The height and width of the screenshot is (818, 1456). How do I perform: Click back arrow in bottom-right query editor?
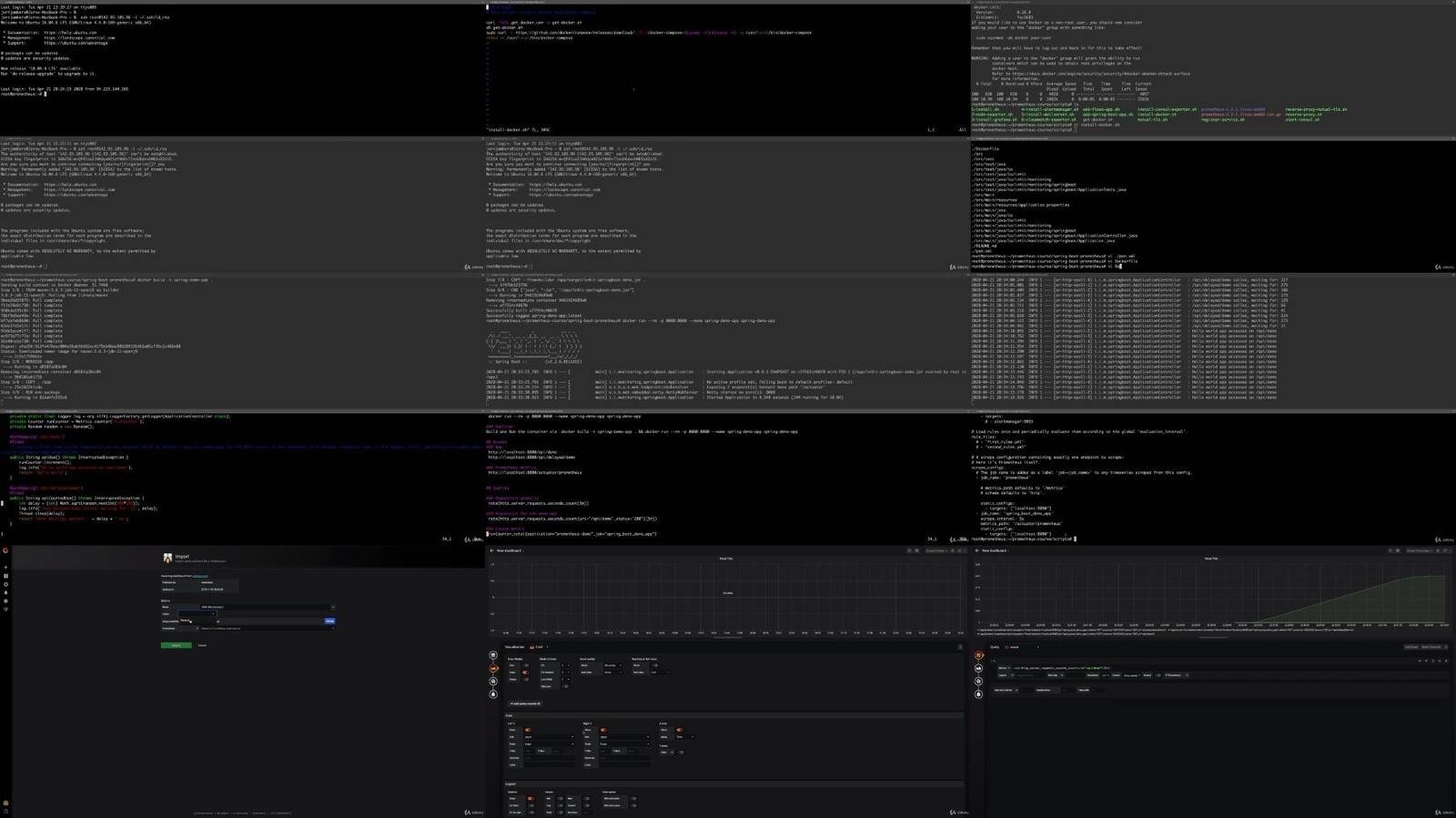coord(976,550)
